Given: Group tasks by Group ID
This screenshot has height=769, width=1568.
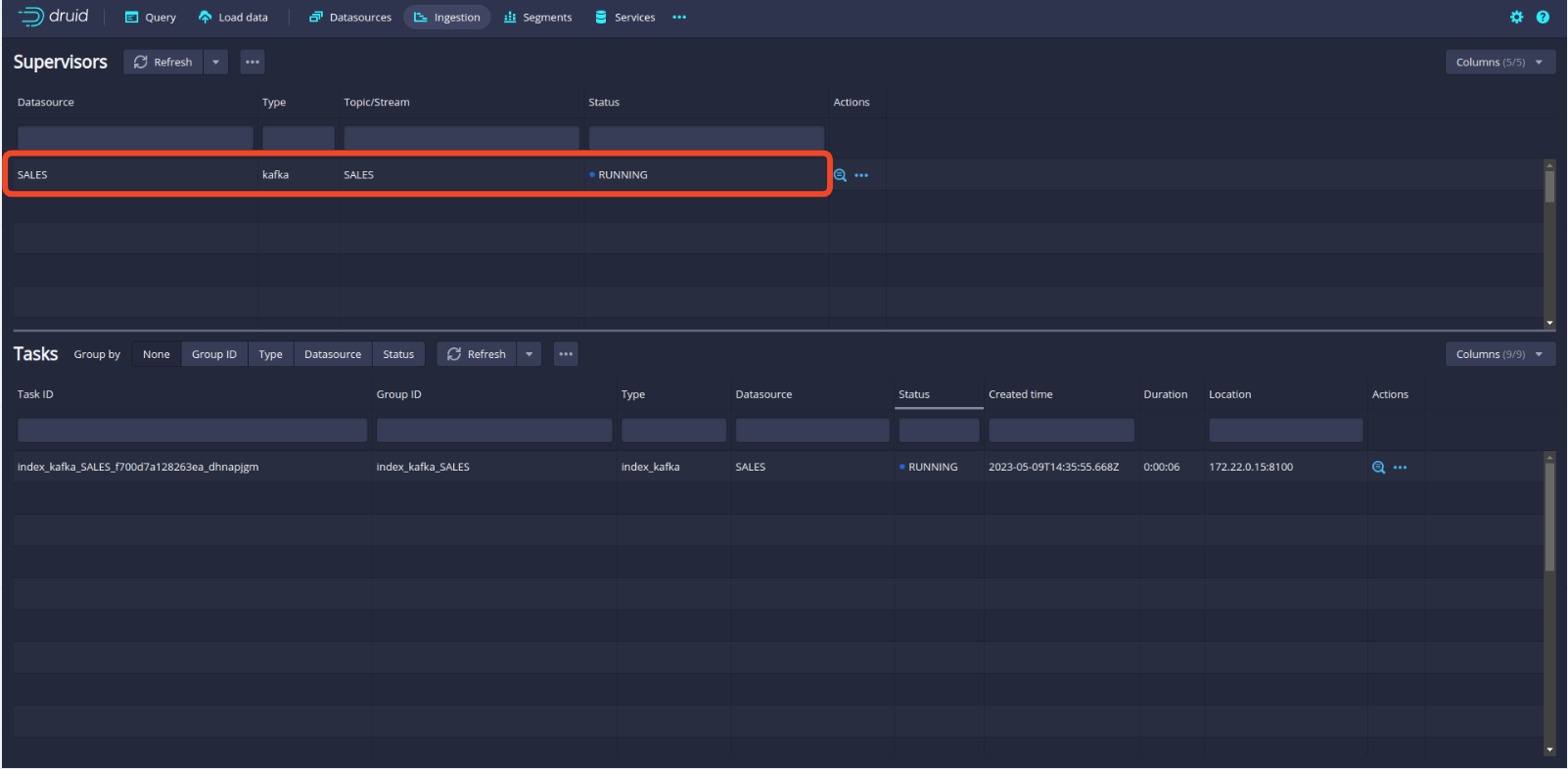Looking at the screenshot, I should point(213,354).
